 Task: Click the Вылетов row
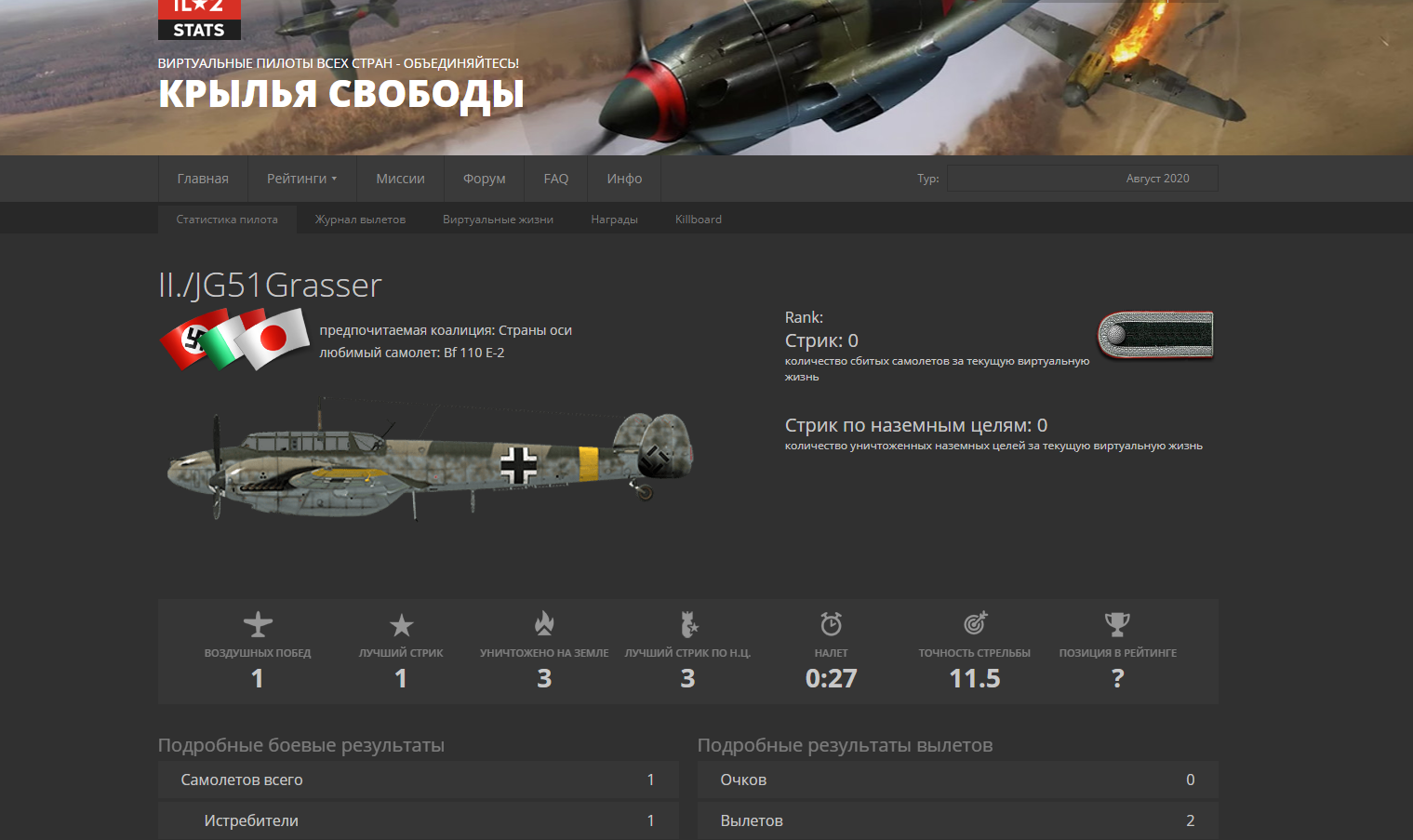958,820
